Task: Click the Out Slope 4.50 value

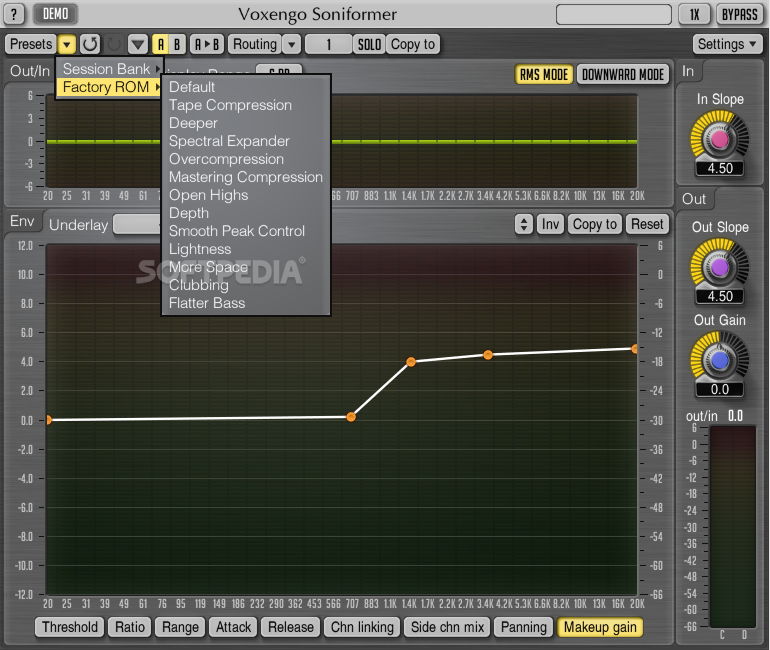Action: (720, 297)
